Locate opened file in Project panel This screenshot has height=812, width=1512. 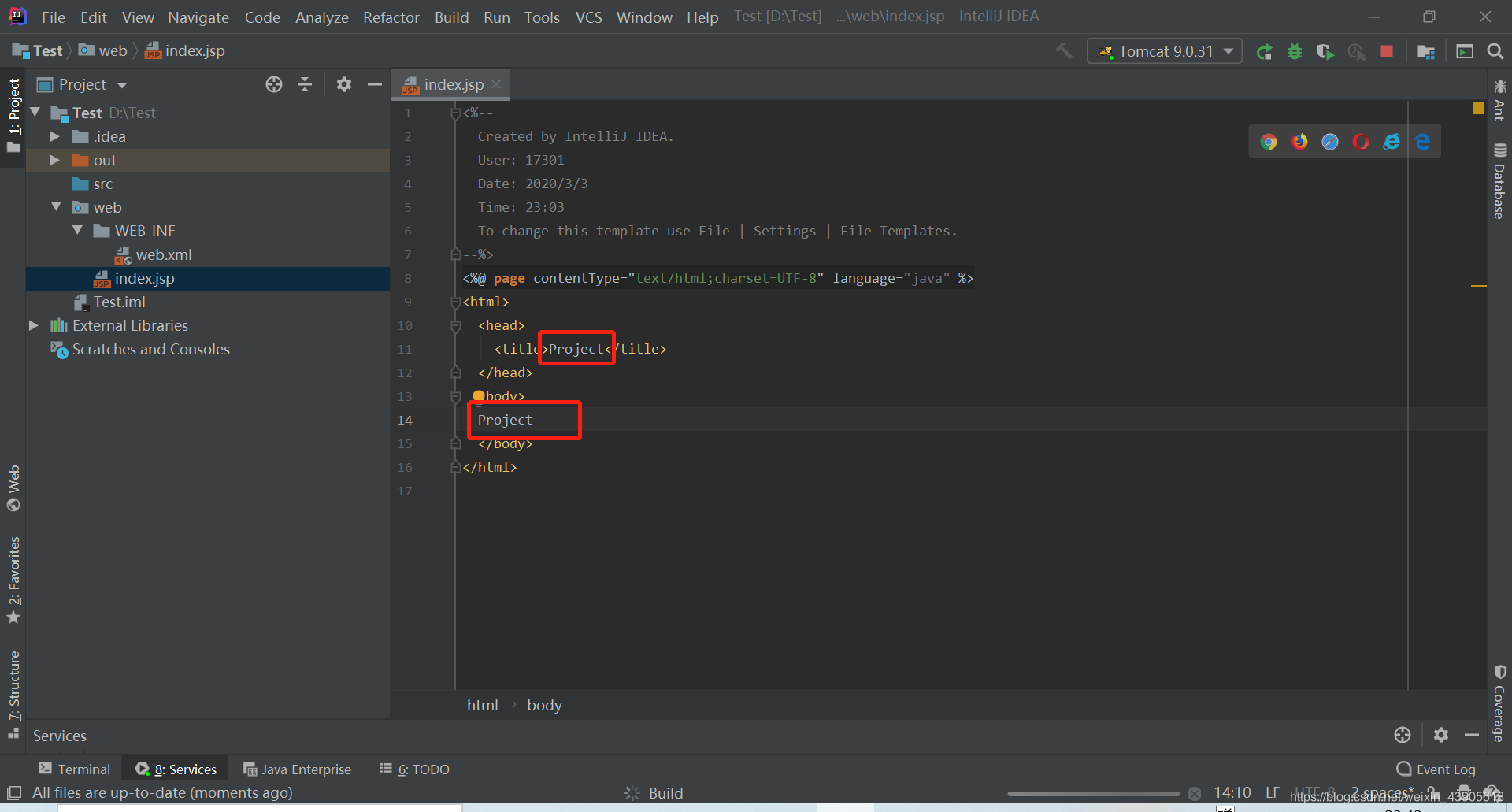click(274, 84)
